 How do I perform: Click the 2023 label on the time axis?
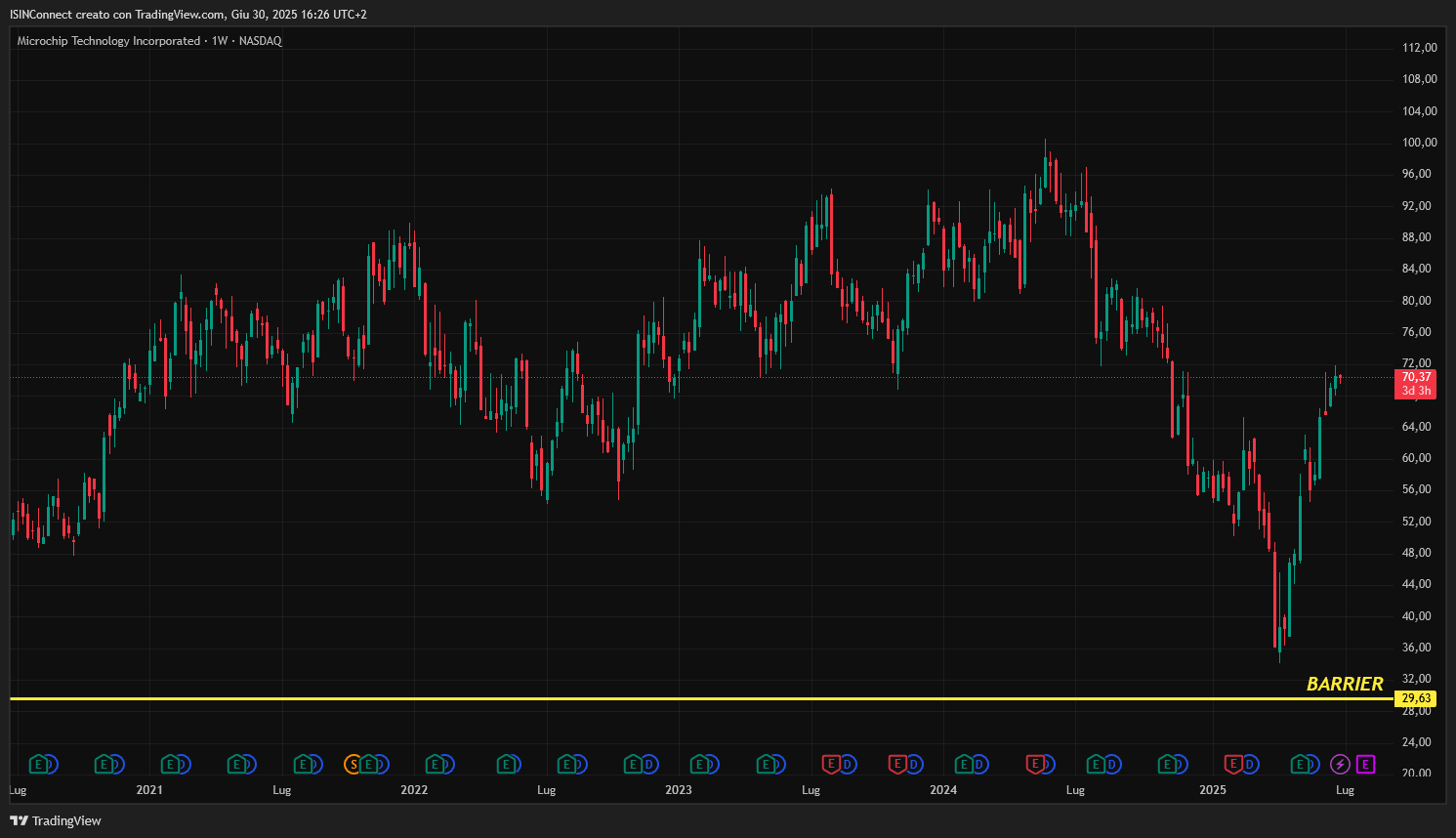point(679,790)
